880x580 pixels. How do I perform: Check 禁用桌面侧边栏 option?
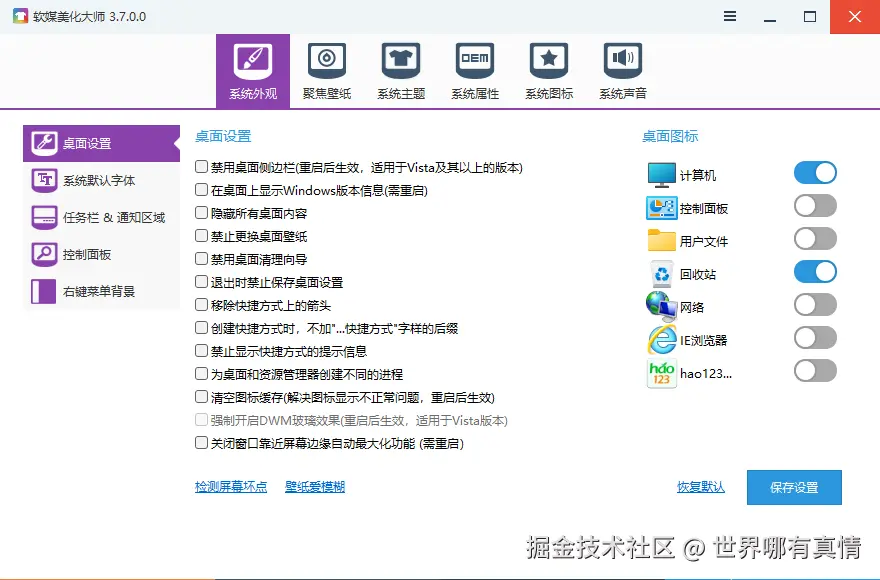click(201, 167)
